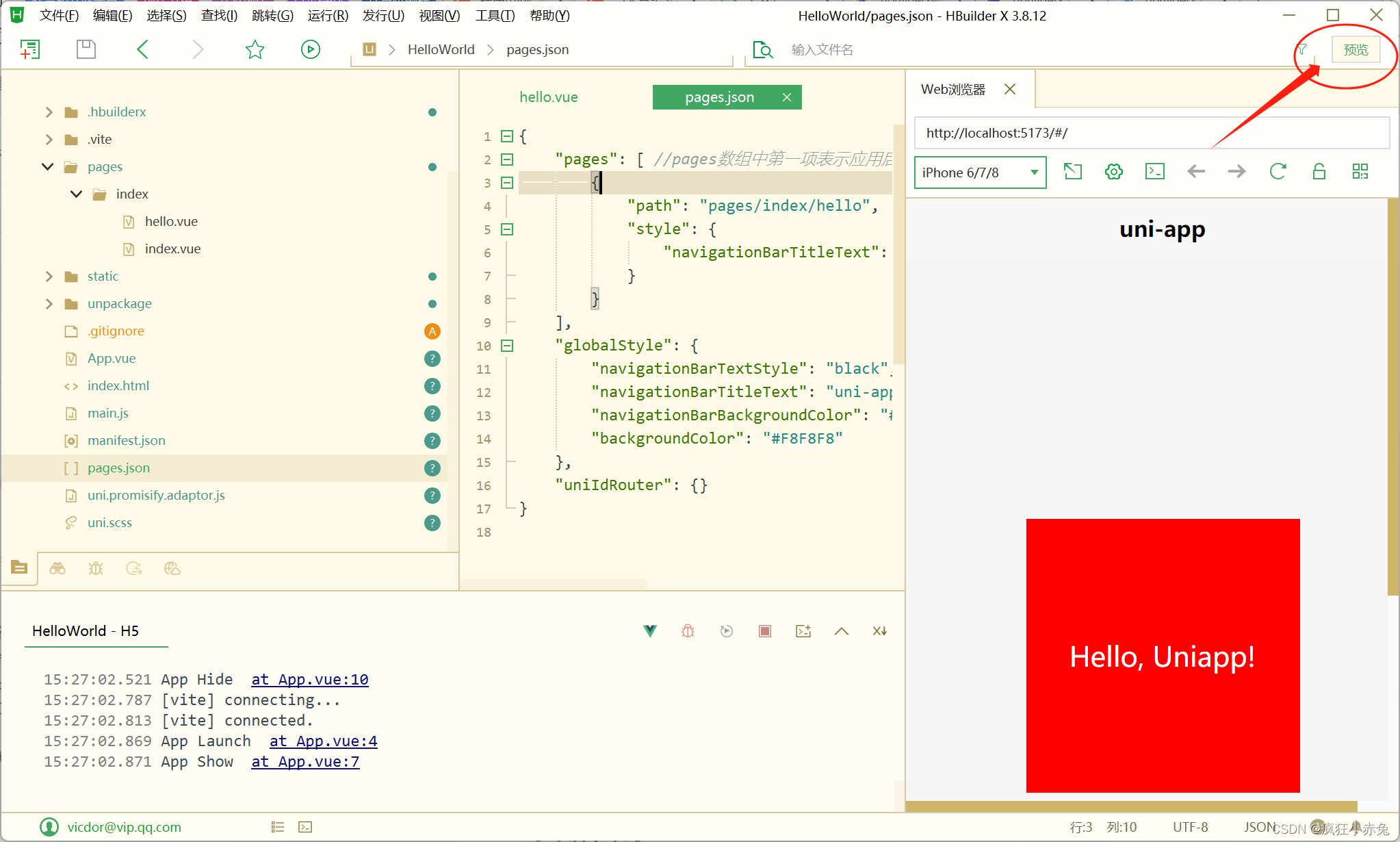Click the browser forward arrow
1400x842 pixels.
click(x=1237, y=171)
